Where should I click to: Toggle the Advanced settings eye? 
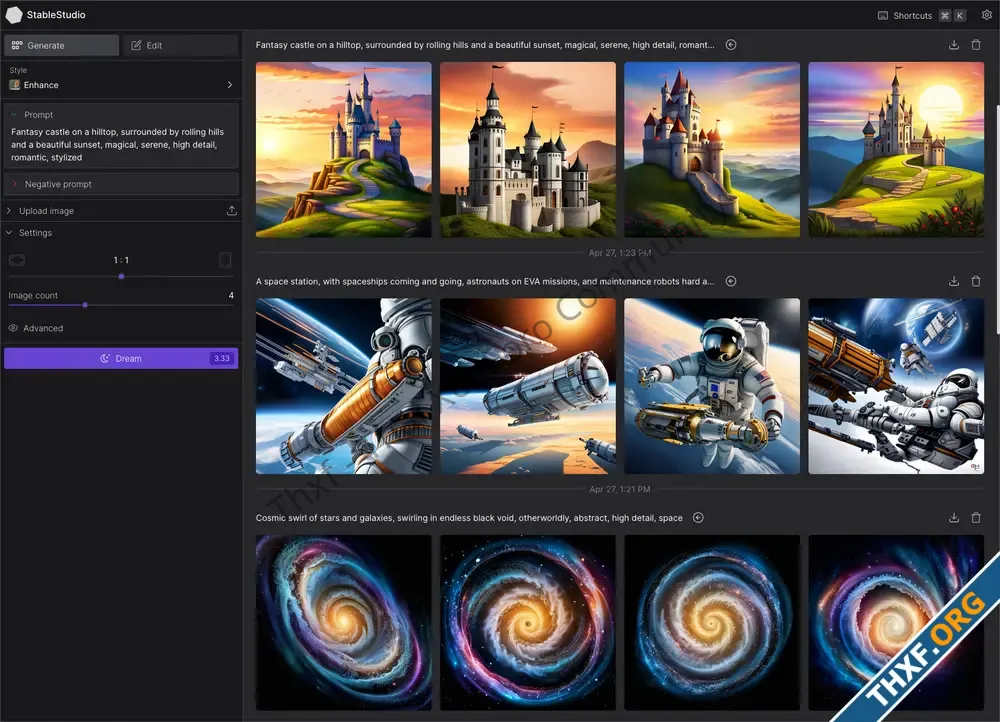[x=13, y=328]
